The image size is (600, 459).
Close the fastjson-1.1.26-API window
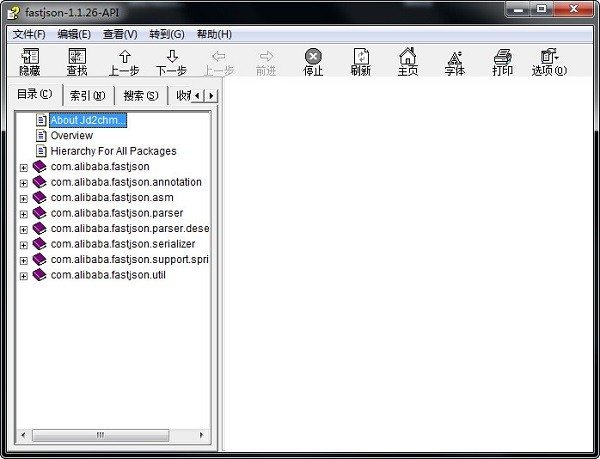click(573, 9)
